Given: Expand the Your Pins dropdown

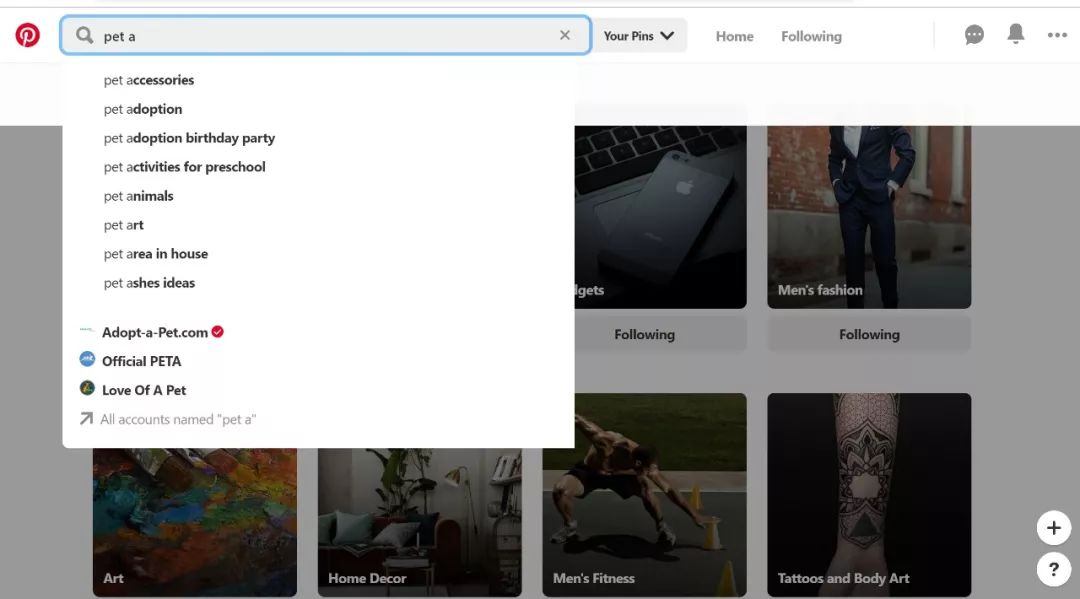Looking at the screenshot, I should point(639,36).
